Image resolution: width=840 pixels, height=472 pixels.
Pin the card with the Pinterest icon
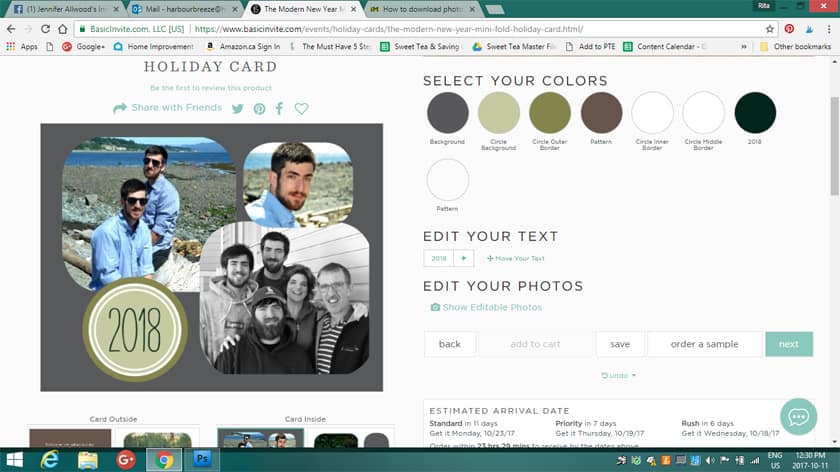coord(259,109)
